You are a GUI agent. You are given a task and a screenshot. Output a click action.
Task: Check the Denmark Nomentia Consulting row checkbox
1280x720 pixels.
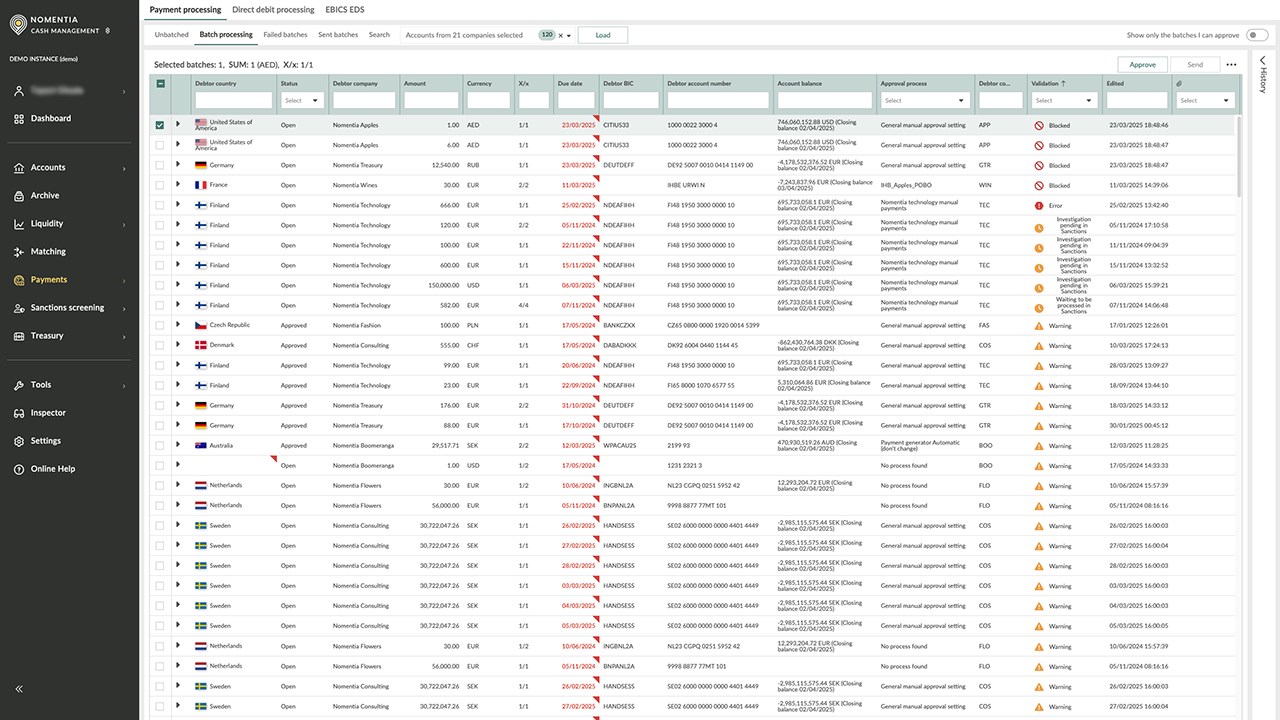(160, 345)
